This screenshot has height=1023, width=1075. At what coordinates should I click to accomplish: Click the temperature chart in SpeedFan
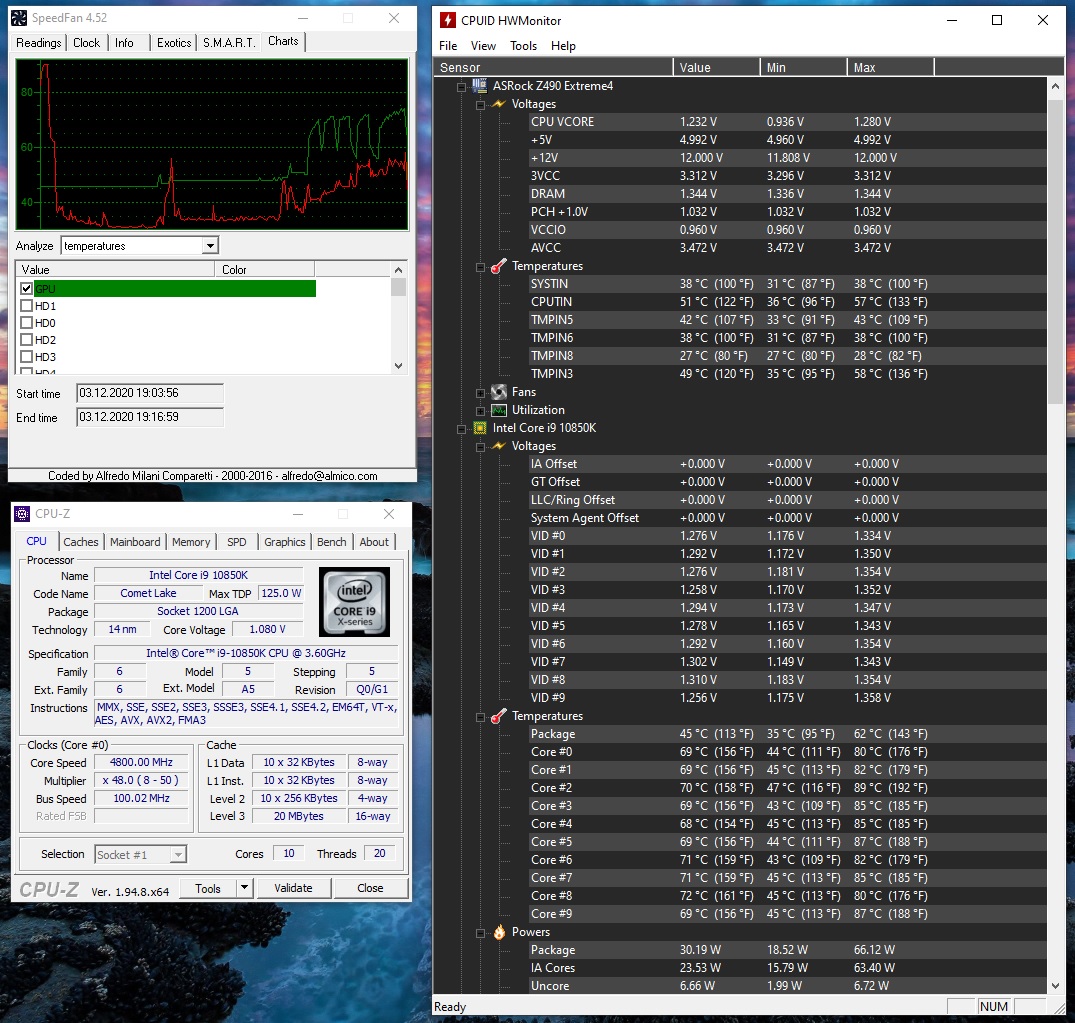point(212,144)
